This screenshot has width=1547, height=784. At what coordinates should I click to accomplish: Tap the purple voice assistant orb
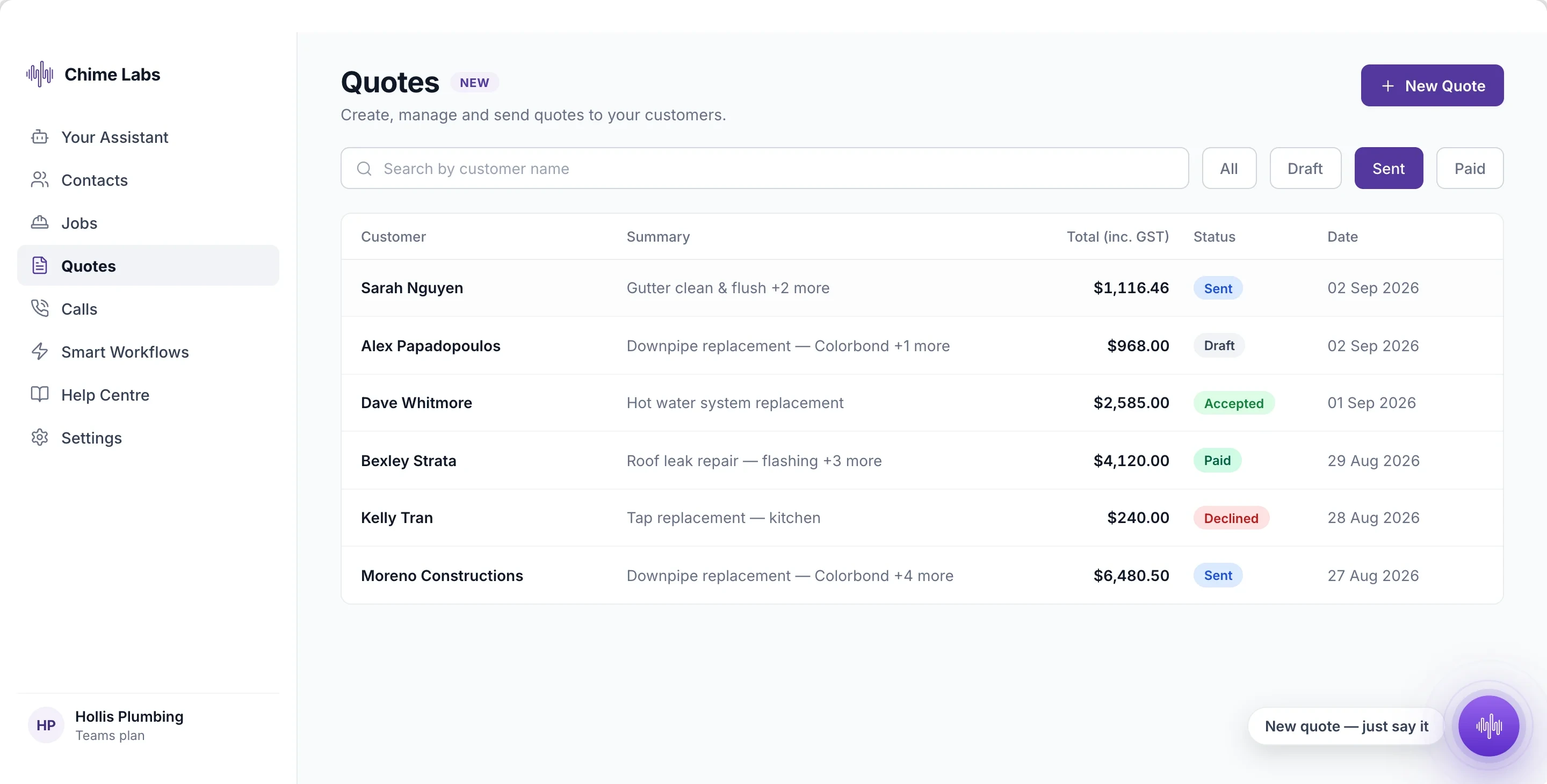click(1489, 726)
